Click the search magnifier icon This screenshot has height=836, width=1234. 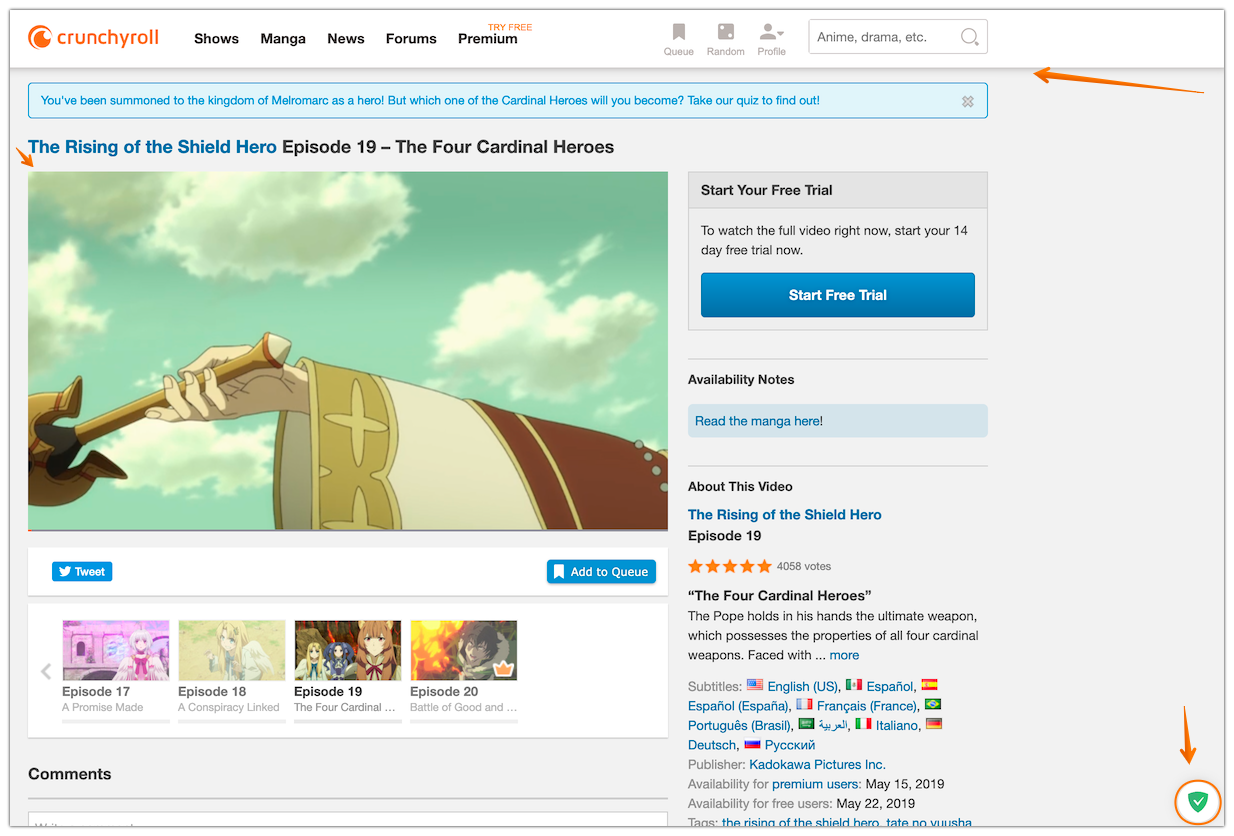(969, 38)
